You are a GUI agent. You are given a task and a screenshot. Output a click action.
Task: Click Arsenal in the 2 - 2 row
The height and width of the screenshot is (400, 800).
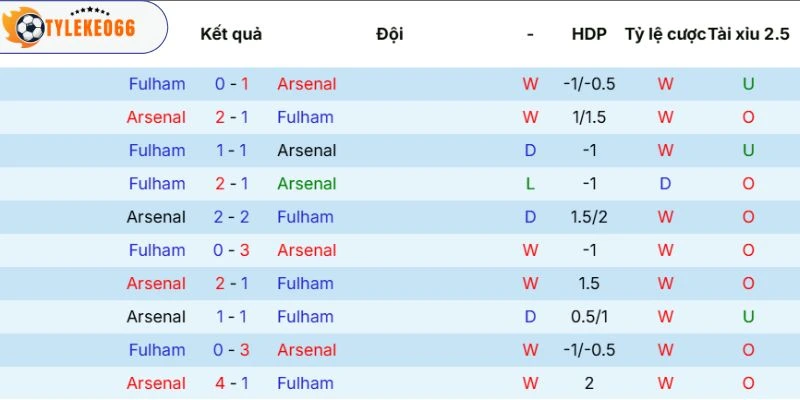[x=156, y=217]
